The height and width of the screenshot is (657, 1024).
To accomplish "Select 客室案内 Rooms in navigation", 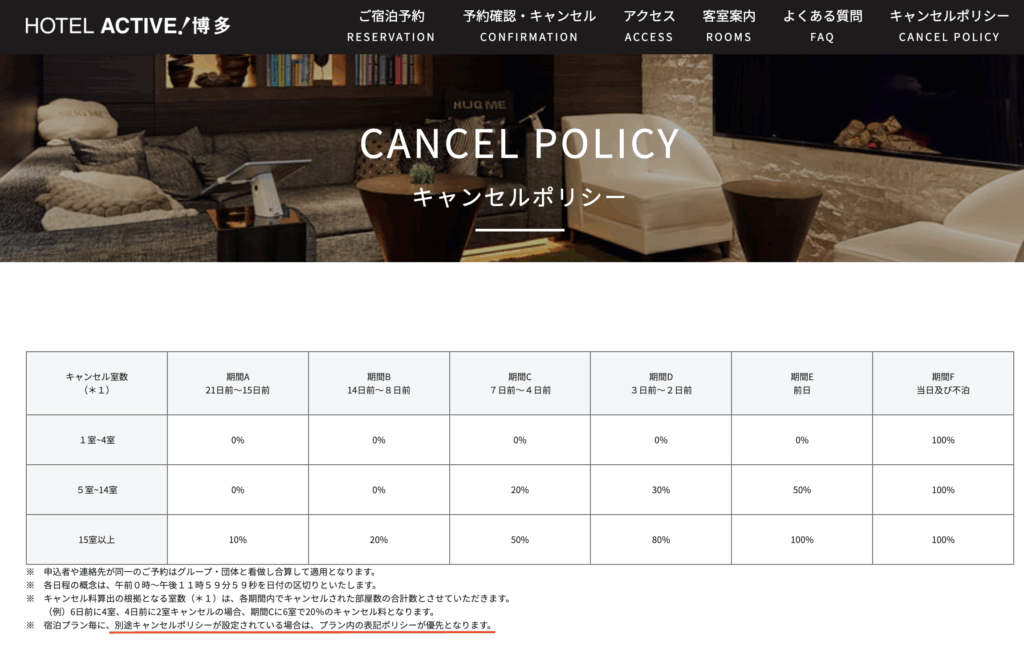I will tap(728, 26).
